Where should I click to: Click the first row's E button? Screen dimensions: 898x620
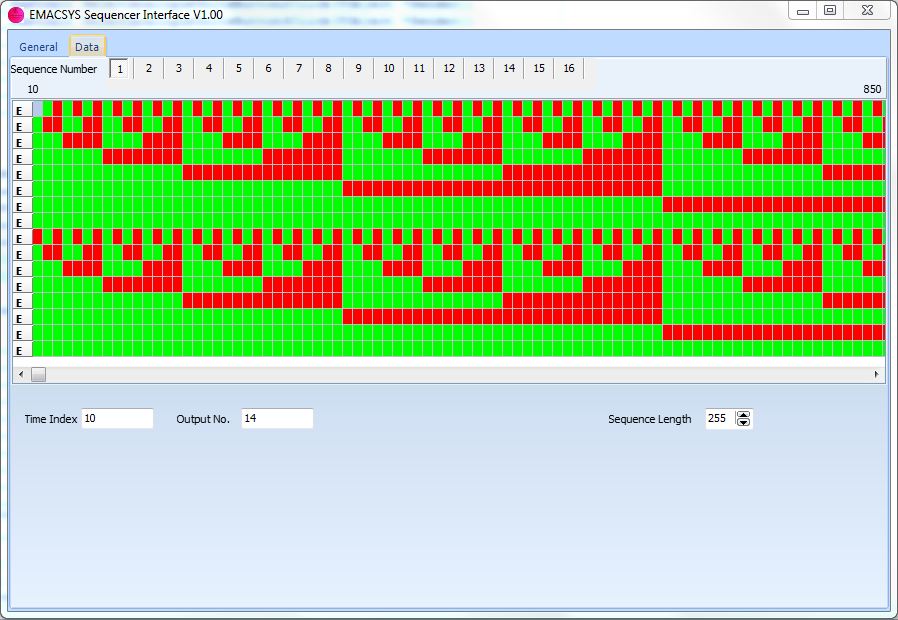pyautogui.click(x=21, y=109)
